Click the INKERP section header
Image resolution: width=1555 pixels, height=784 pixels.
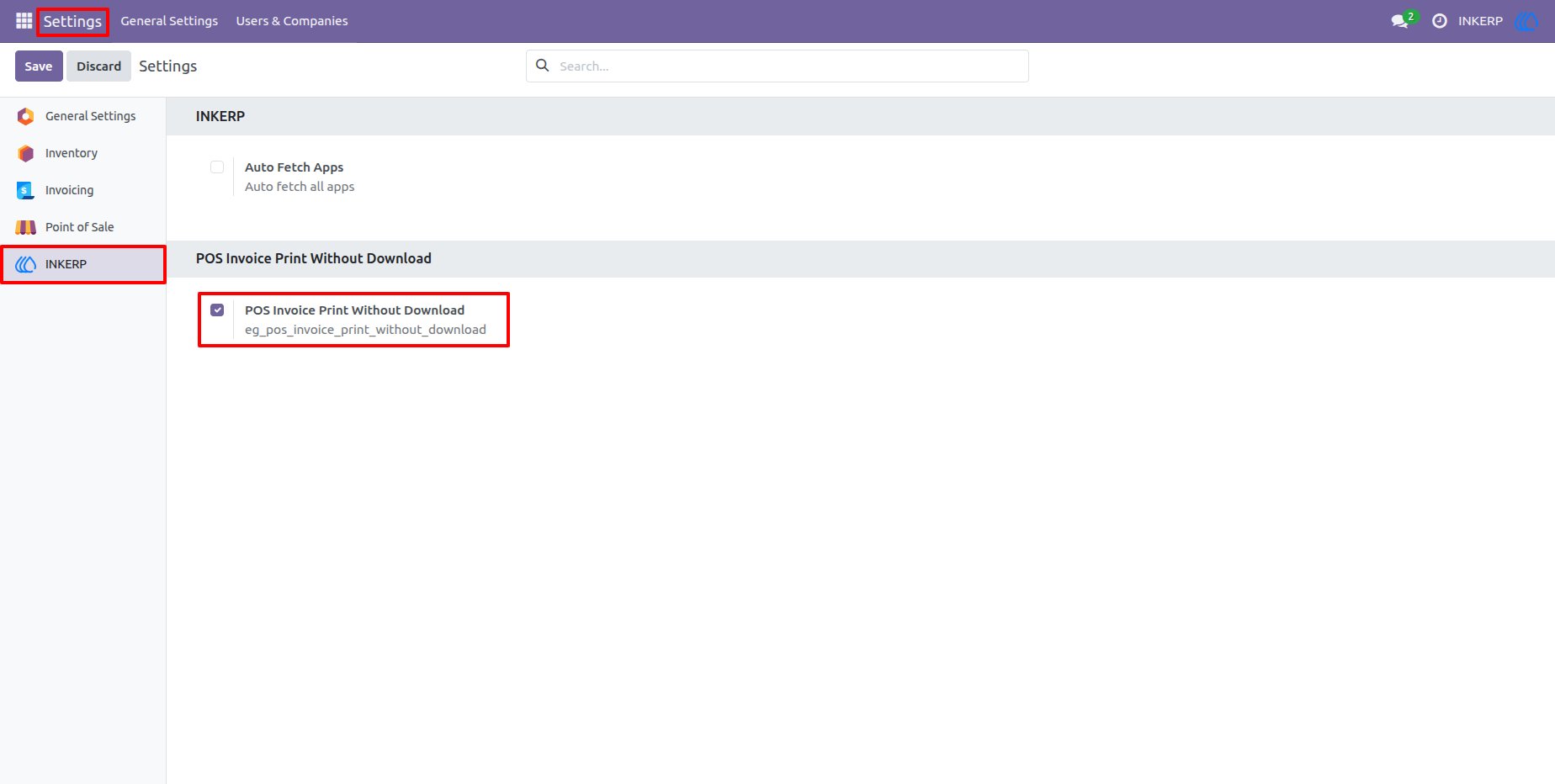[x=220, y=116]
